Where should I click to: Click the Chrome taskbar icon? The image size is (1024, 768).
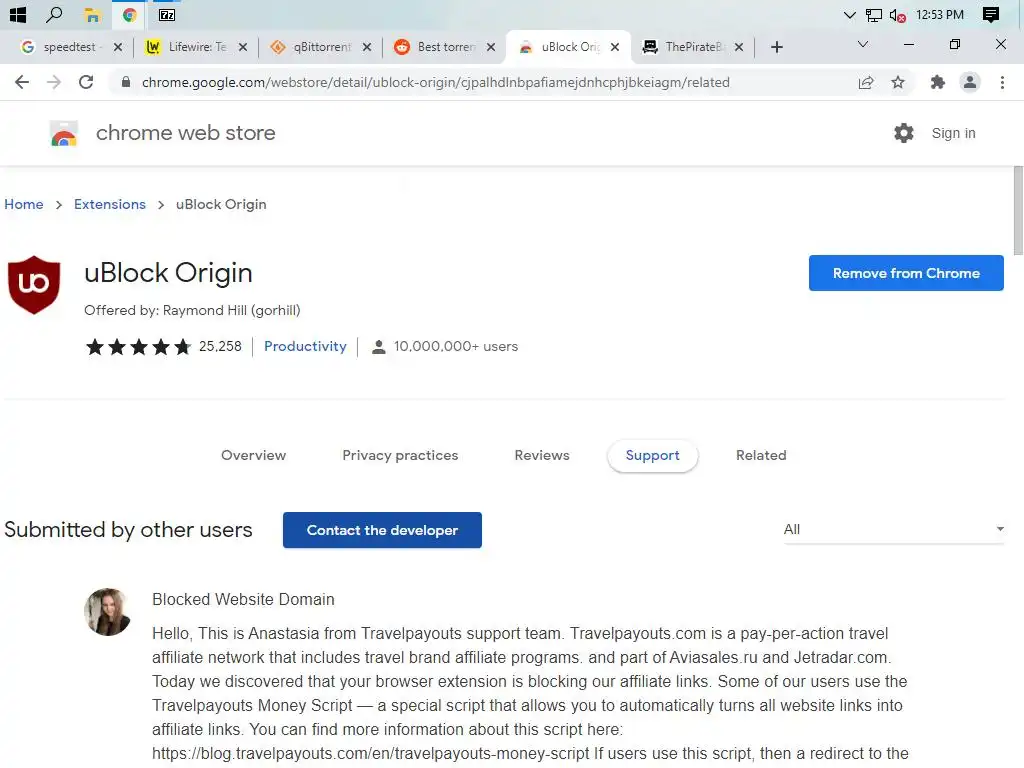tap(129, 15)
